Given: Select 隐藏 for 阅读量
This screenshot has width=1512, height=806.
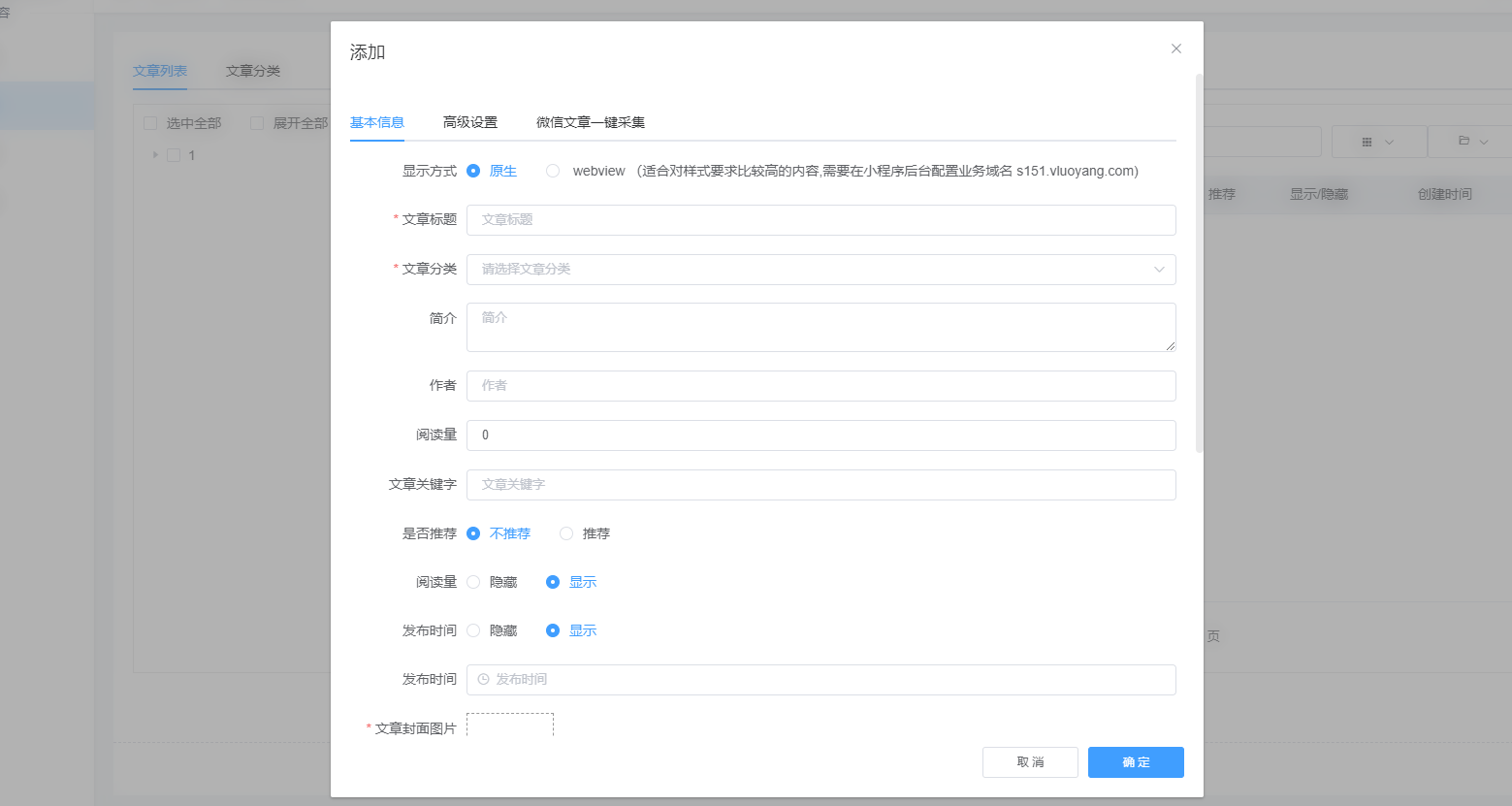Looking at the screenshot, I should 473,582.
